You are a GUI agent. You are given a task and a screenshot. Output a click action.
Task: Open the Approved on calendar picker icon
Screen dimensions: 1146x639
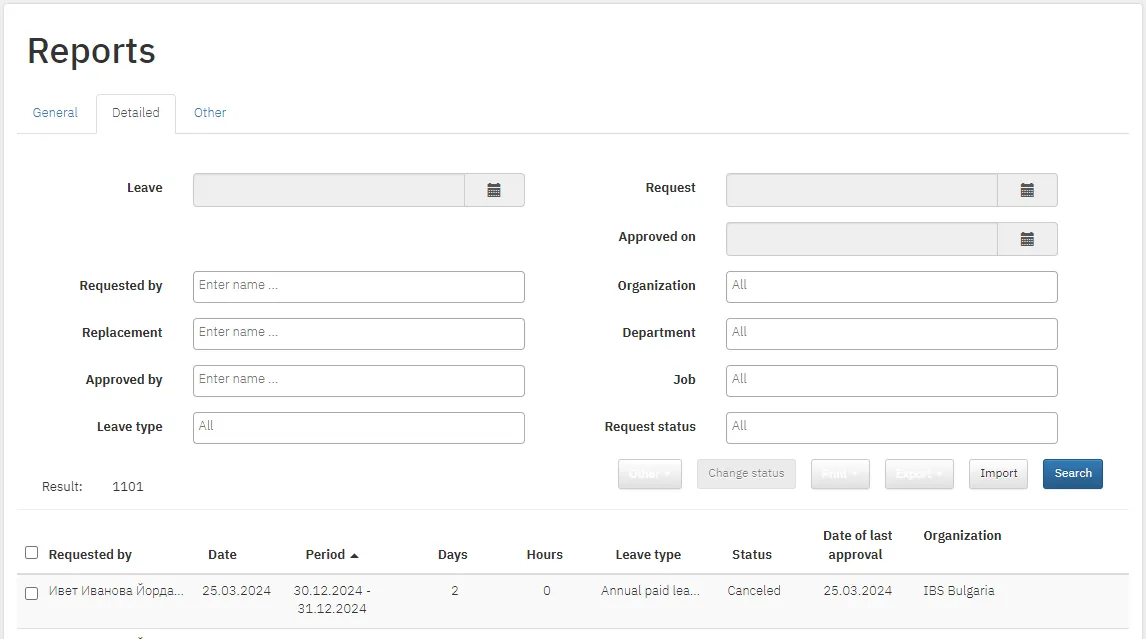click(1027, 239)
